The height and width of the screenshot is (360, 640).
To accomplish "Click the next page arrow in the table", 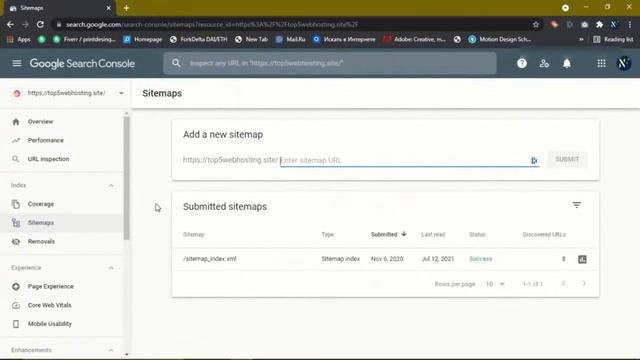I will coord(584,283).
